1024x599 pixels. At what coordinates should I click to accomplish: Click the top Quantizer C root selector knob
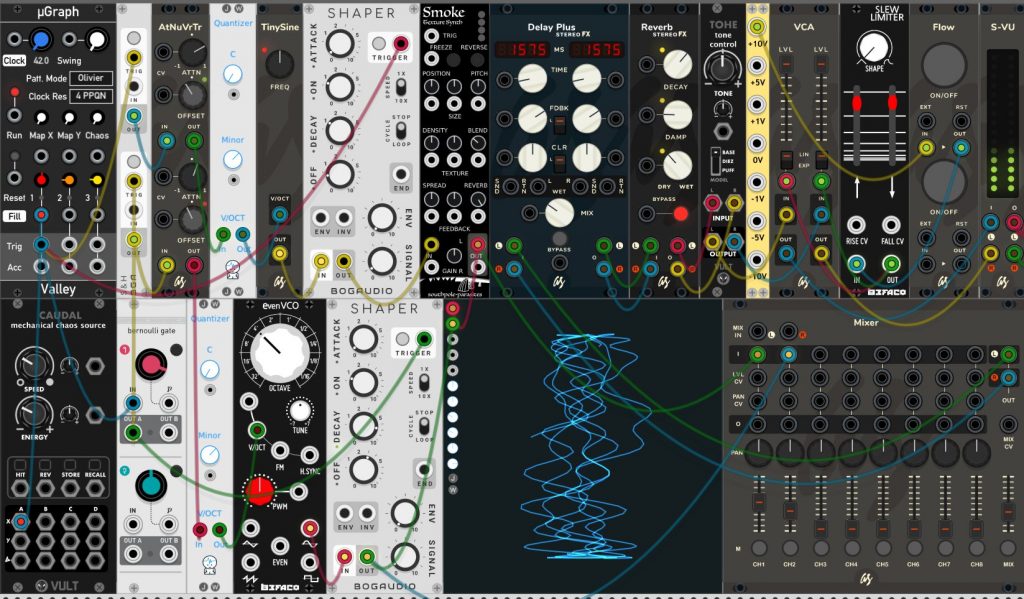click(232, 74)
